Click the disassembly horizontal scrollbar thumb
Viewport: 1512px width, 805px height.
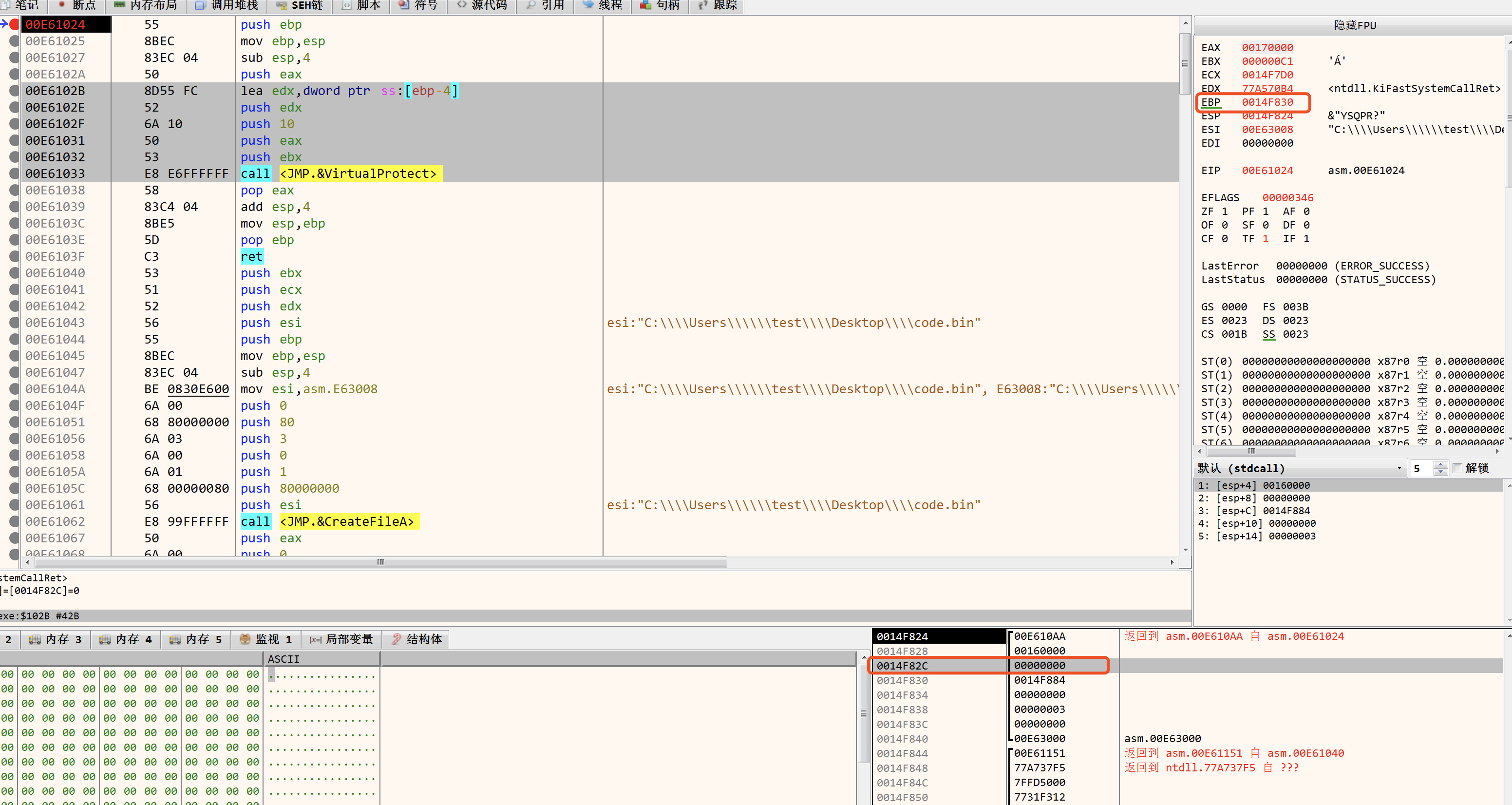380,562
